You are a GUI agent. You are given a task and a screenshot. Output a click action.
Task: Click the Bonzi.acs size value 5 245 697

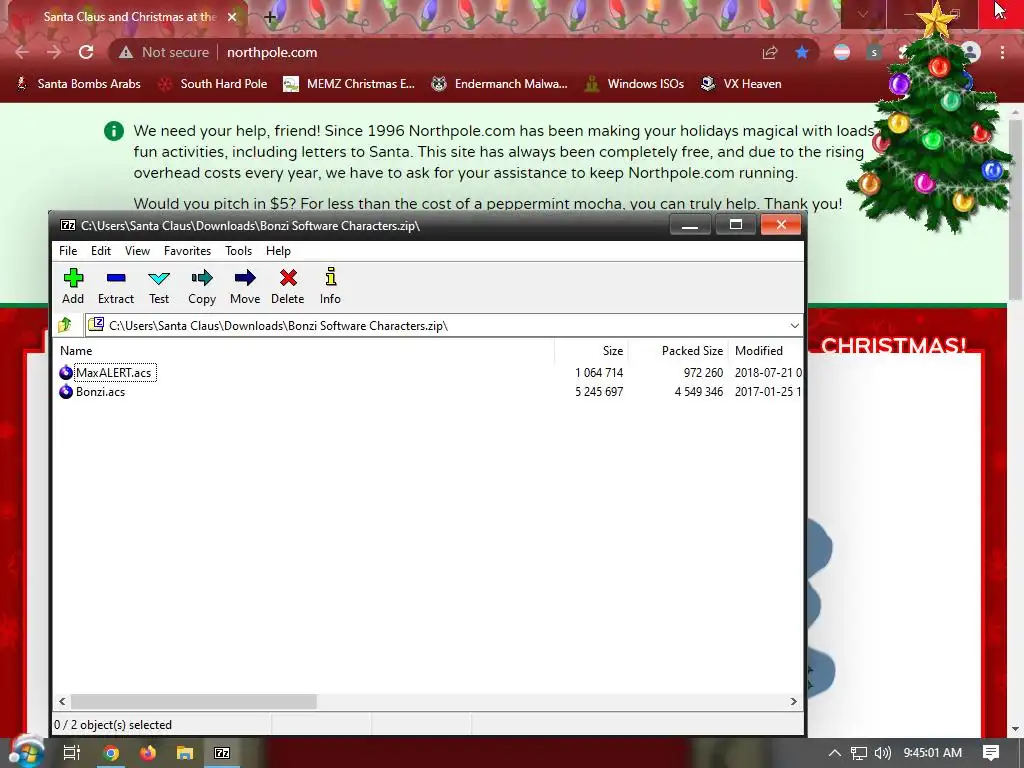tap(599, 392)
